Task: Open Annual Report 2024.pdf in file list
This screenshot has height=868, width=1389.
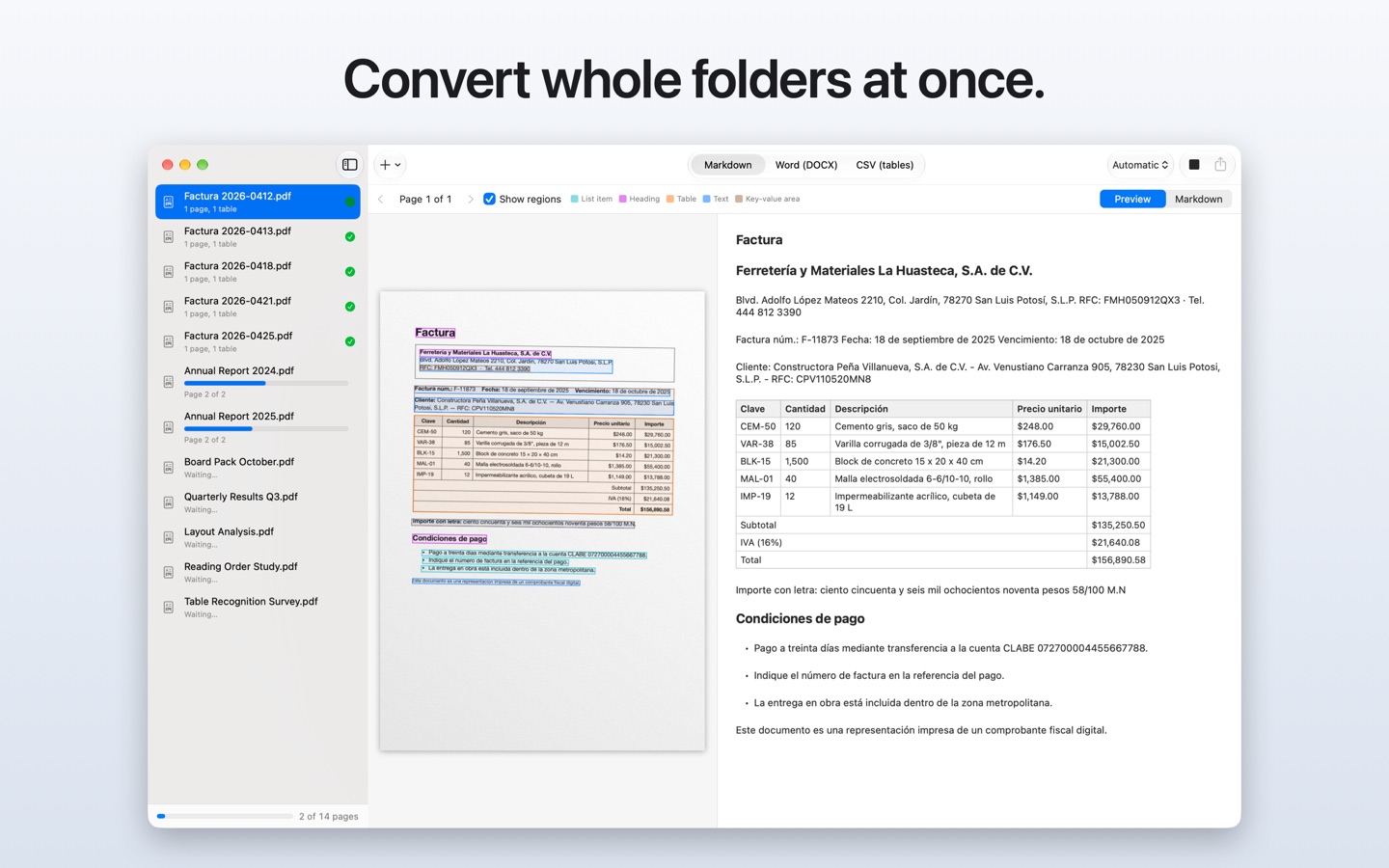Action: pyautogui.click(x=258, y=383)
